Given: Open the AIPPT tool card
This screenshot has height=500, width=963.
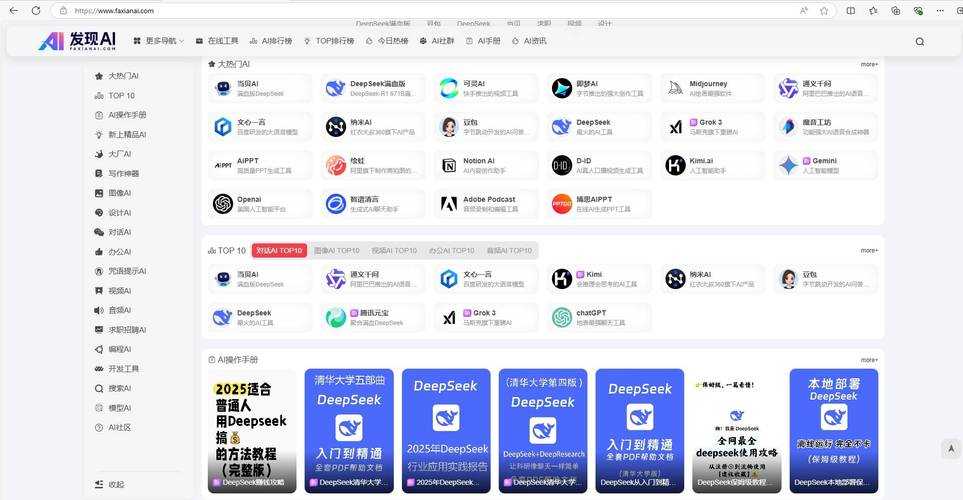Looking at the screenshot, I should (x=260, y=165).
